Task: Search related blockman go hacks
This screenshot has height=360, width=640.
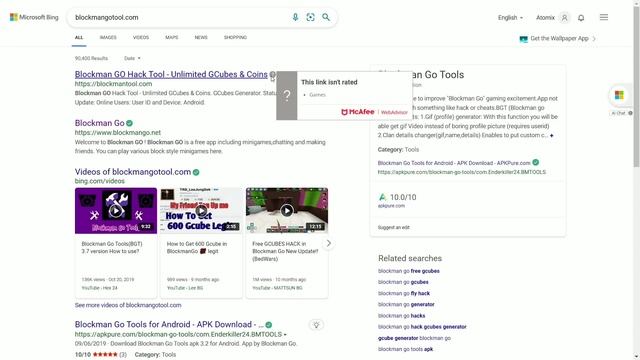Action: pyautogui.click(x=401, y=316)
